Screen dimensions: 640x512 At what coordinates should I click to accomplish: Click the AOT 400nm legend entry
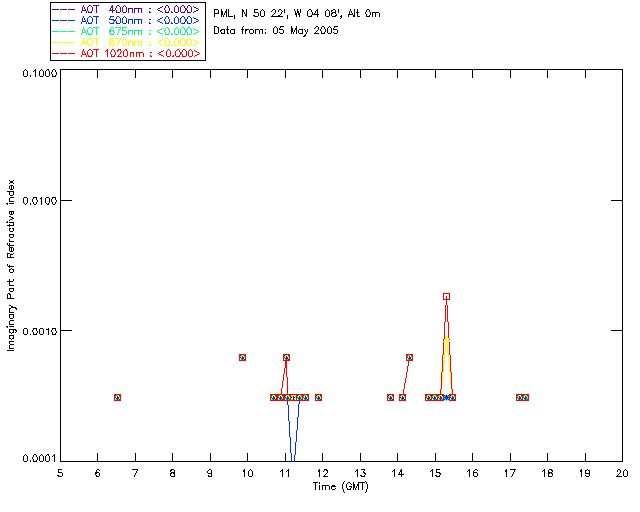(x=126, y=9)
